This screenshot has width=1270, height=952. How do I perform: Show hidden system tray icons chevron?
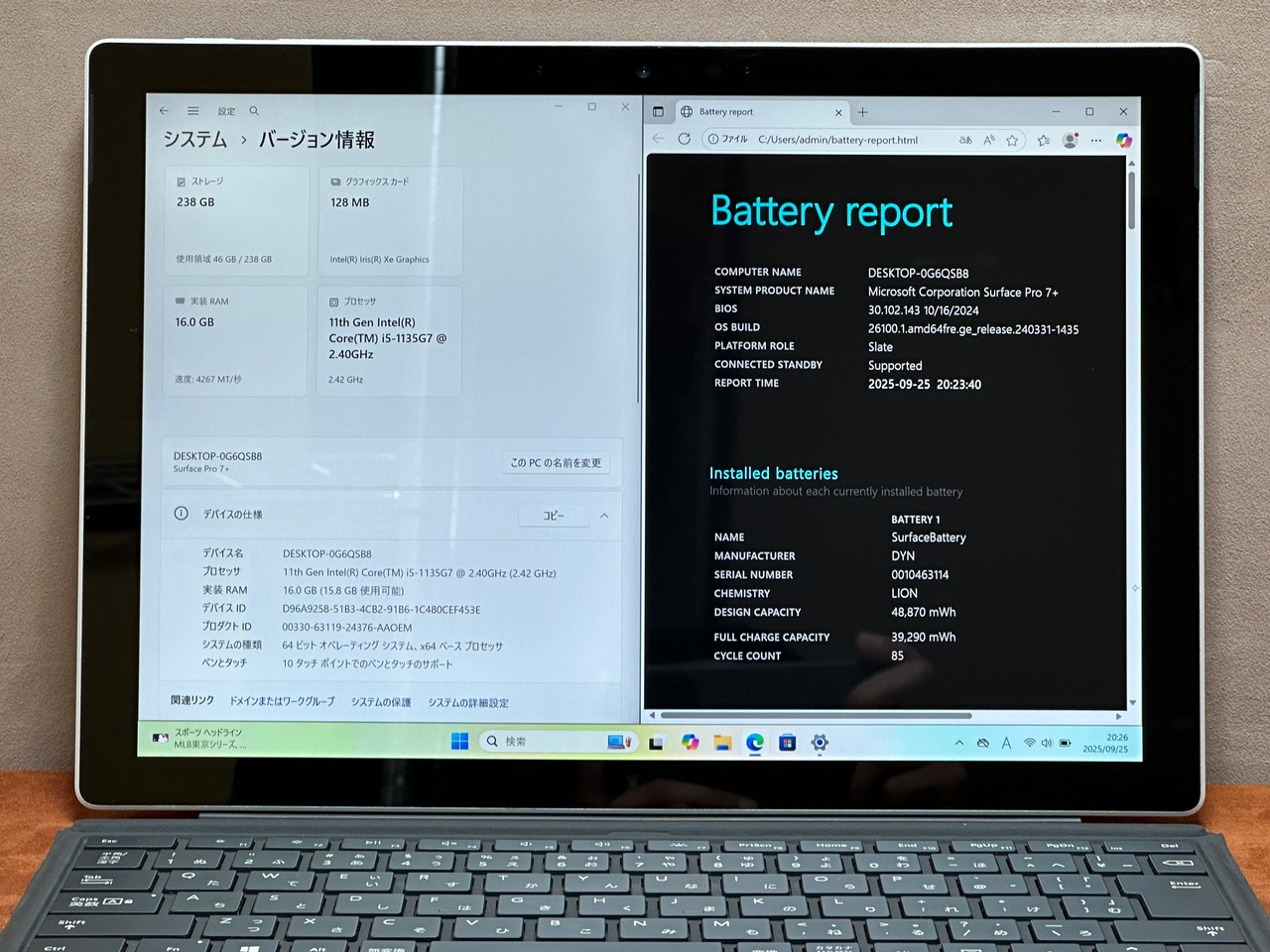tap(959, 743)
